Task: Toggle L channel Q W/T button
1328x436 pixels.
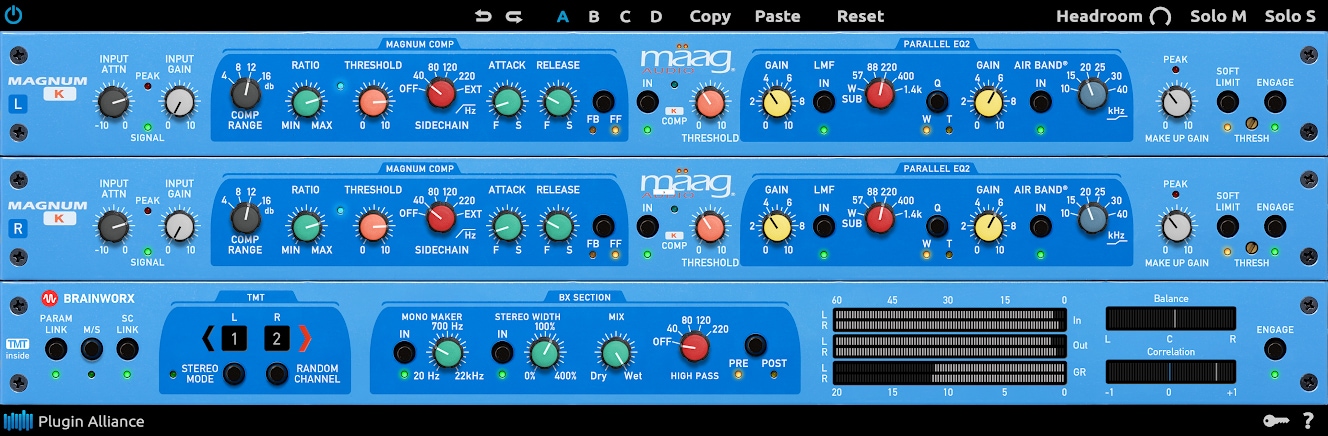Action: (937, 102)
